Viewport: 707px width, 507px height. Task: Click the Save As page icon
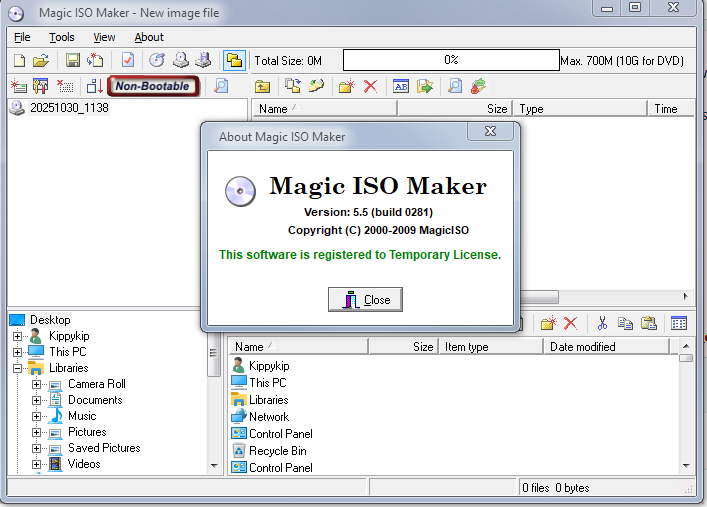(x=95, y=60)
